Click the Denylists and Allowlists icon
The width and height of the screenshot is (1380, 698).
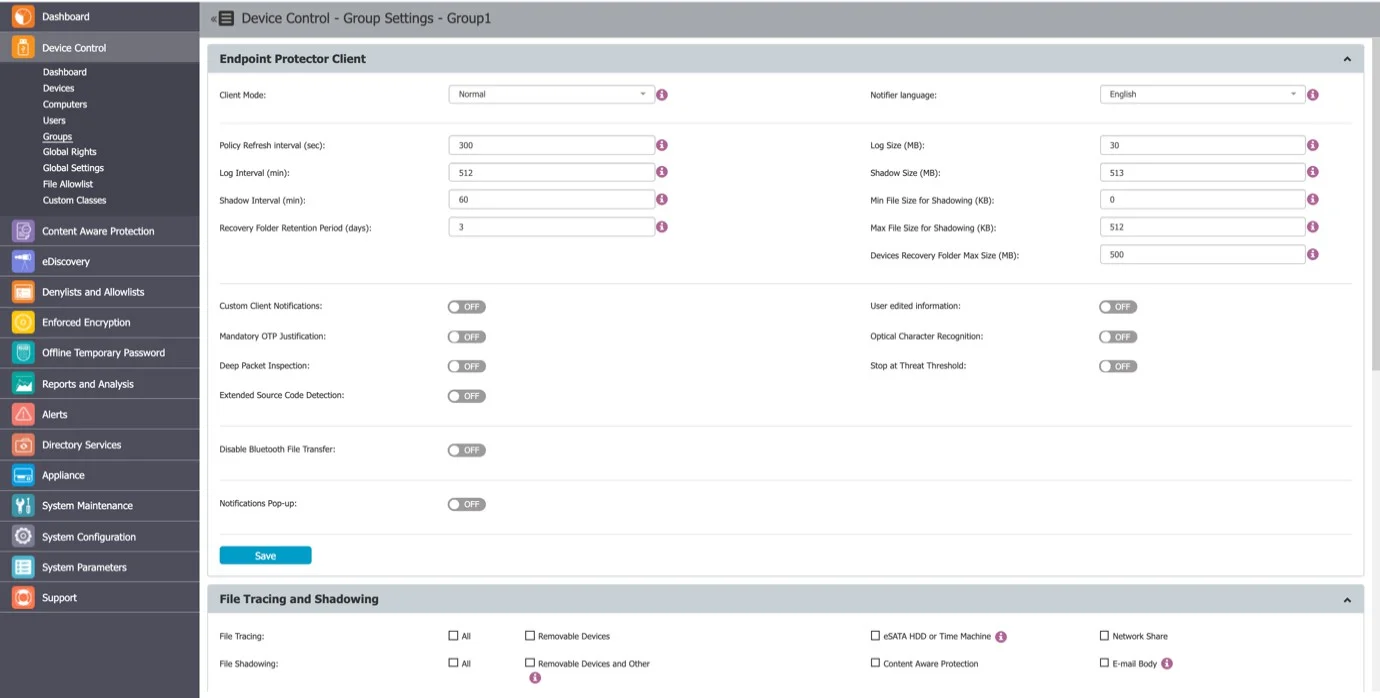(23, 292)
